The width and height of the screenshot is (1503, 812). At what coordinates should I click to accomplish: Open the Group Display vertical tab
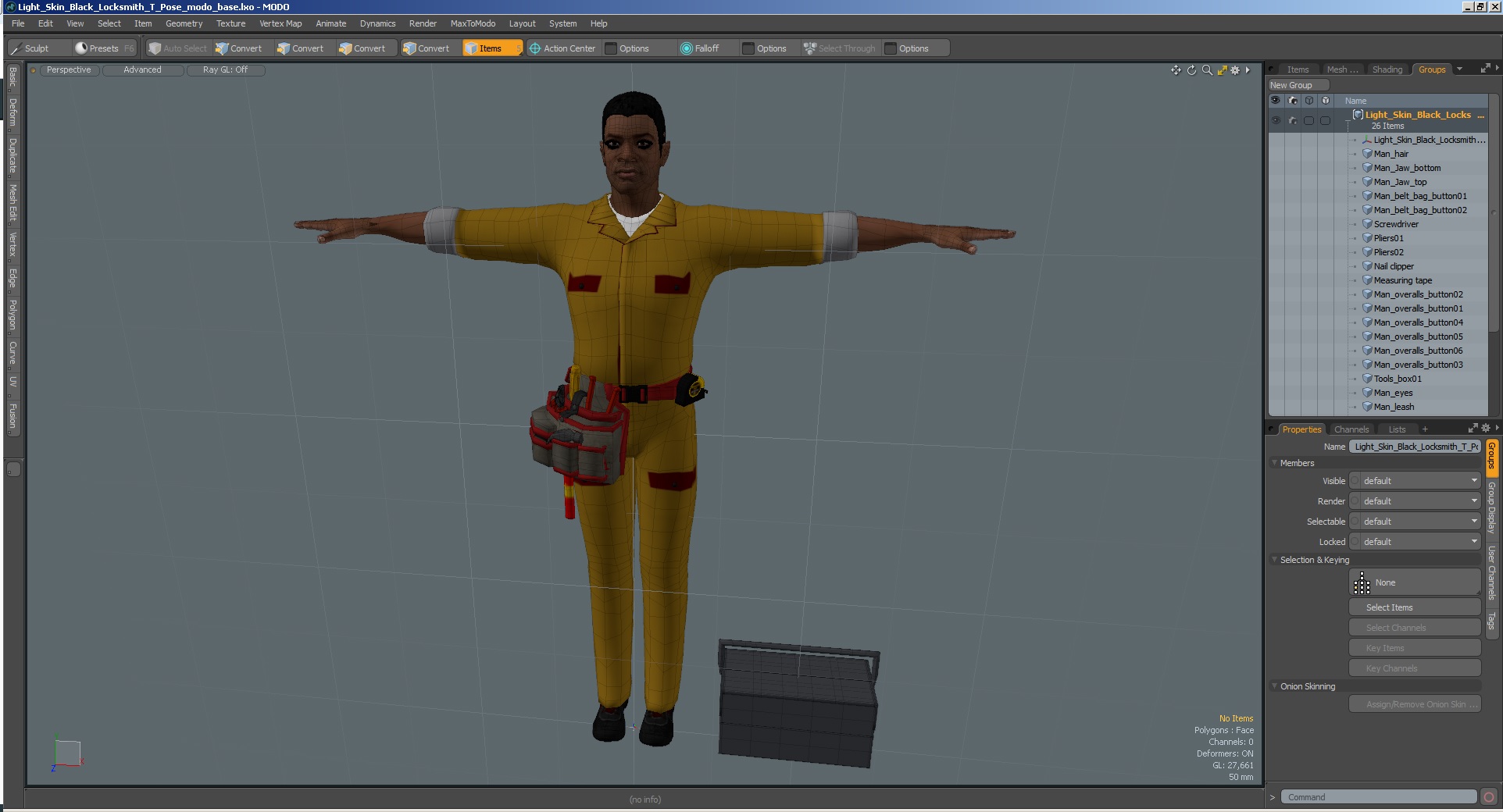tap(1491, 507)
